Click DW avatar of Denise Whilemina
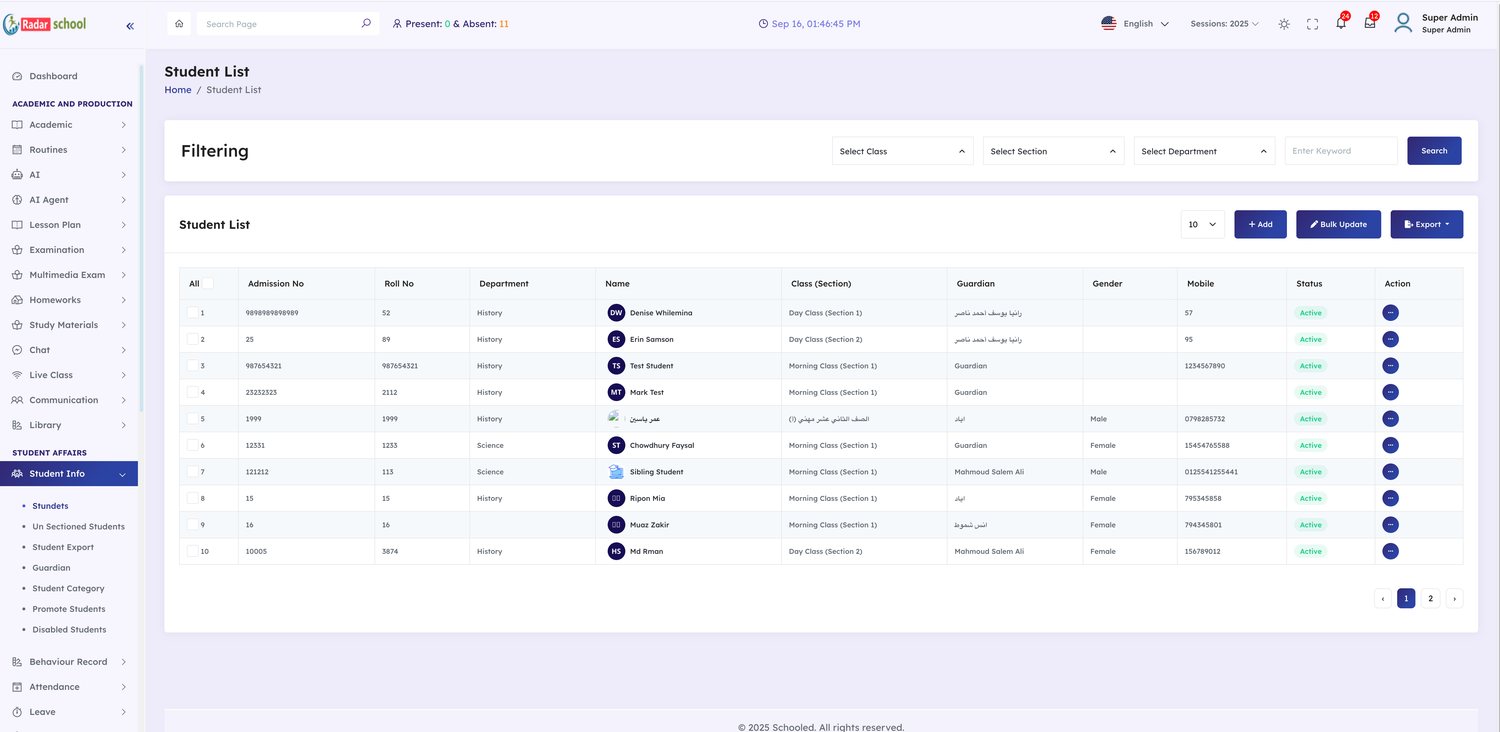Viewport: 1500px width, 732px height. point(616,313)
